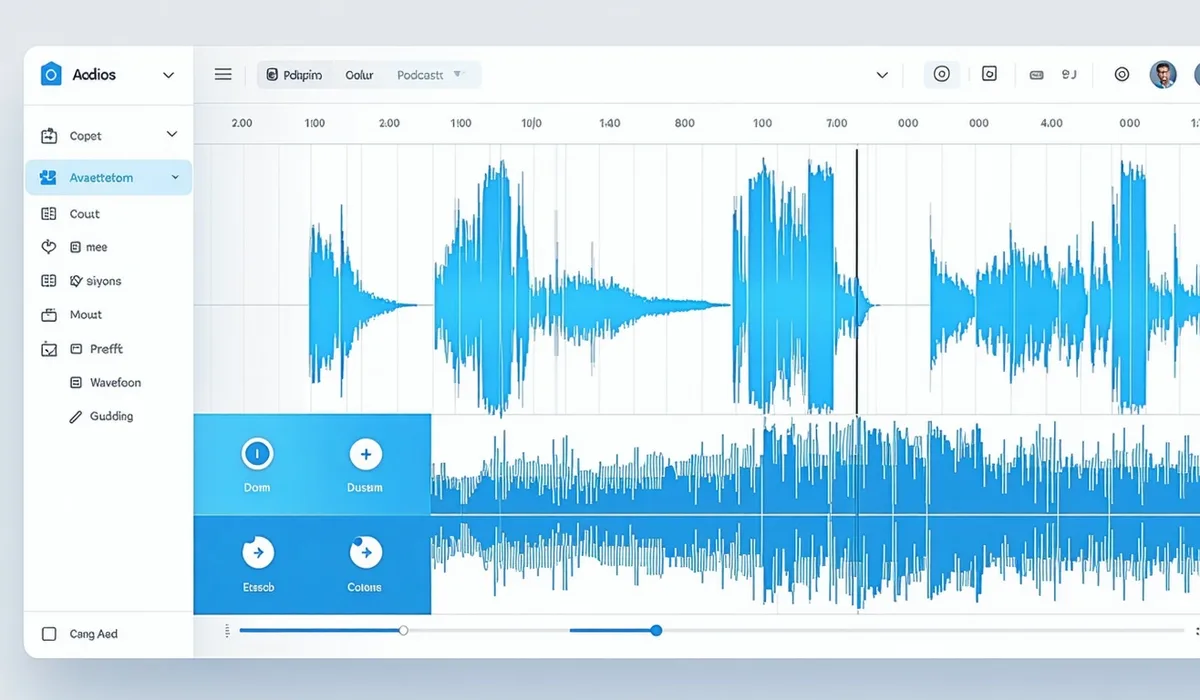Viewport: 1200px width, 700px height.
Task: Click the Mouιt briefcase icon
Action: coord(48,315)
